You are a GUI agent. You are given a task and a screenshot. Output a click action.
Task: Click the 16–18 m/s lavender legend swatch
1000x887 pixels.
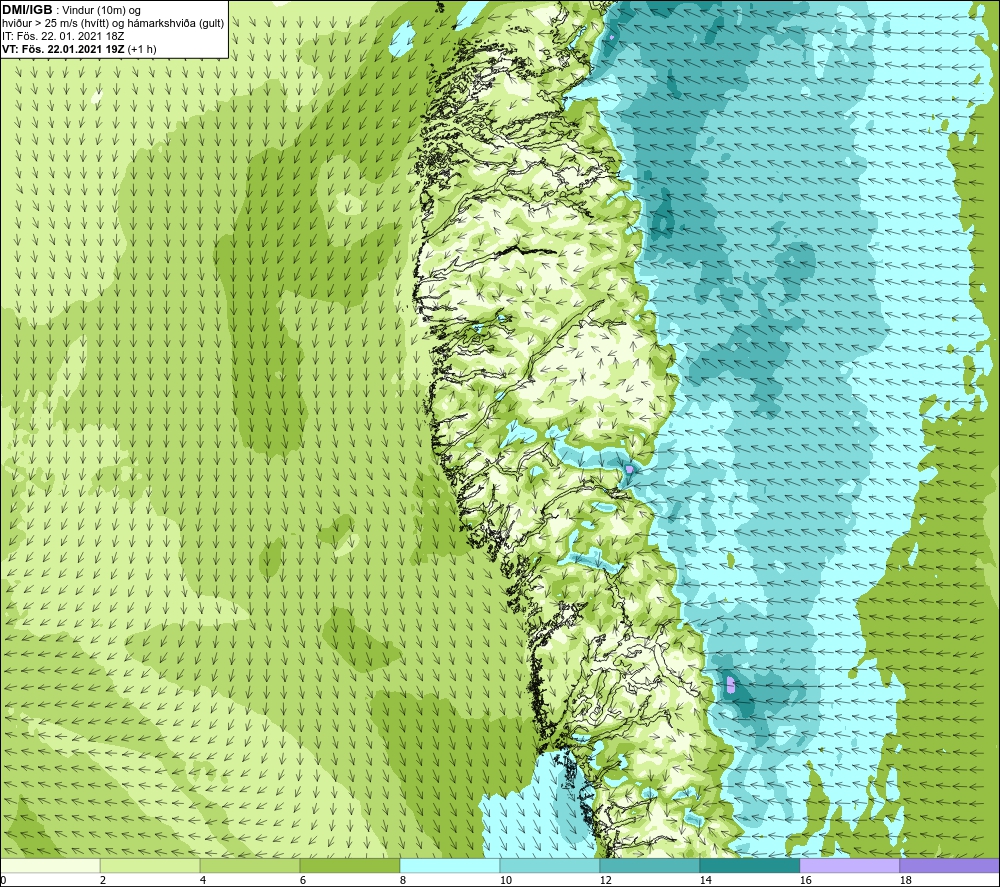pyautogui.click(x=849, y=865)
